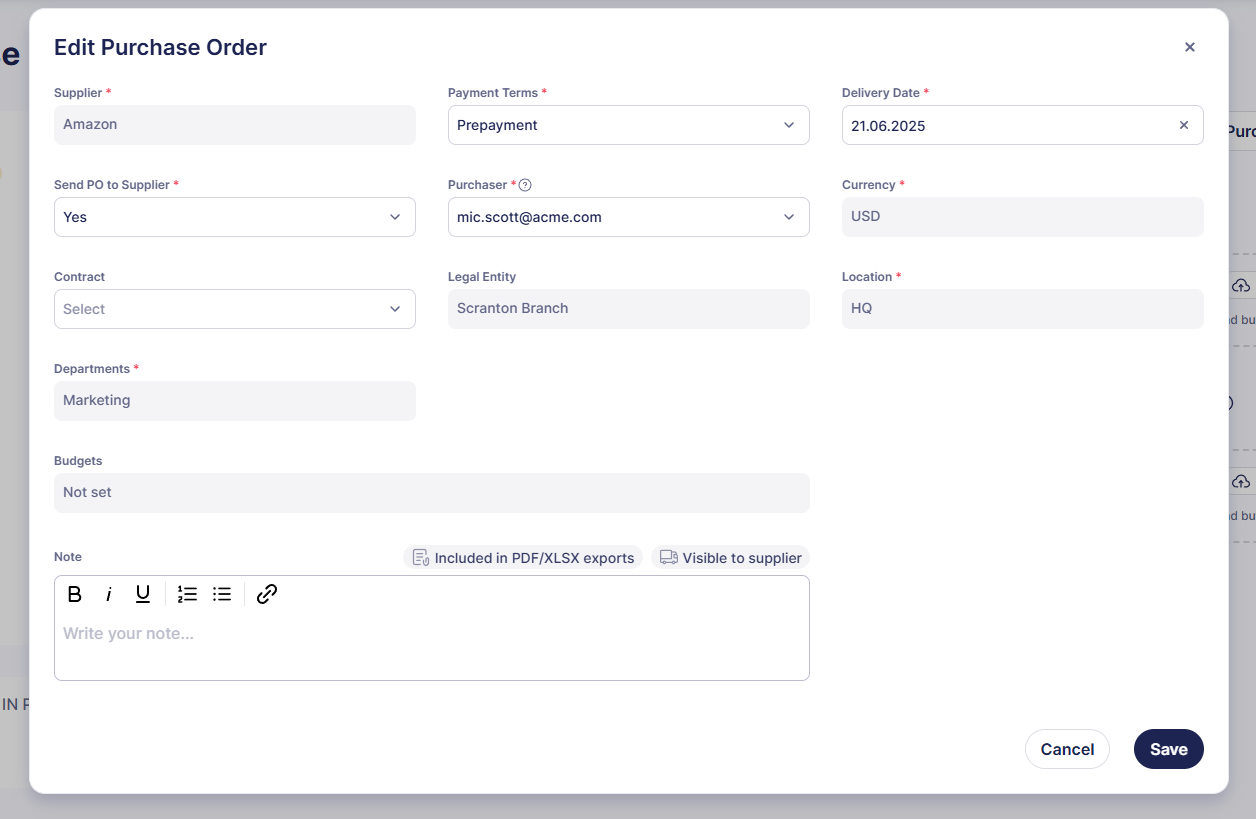Focus the note text area
The image size is (1256, 819).
(x=431, y=645)
